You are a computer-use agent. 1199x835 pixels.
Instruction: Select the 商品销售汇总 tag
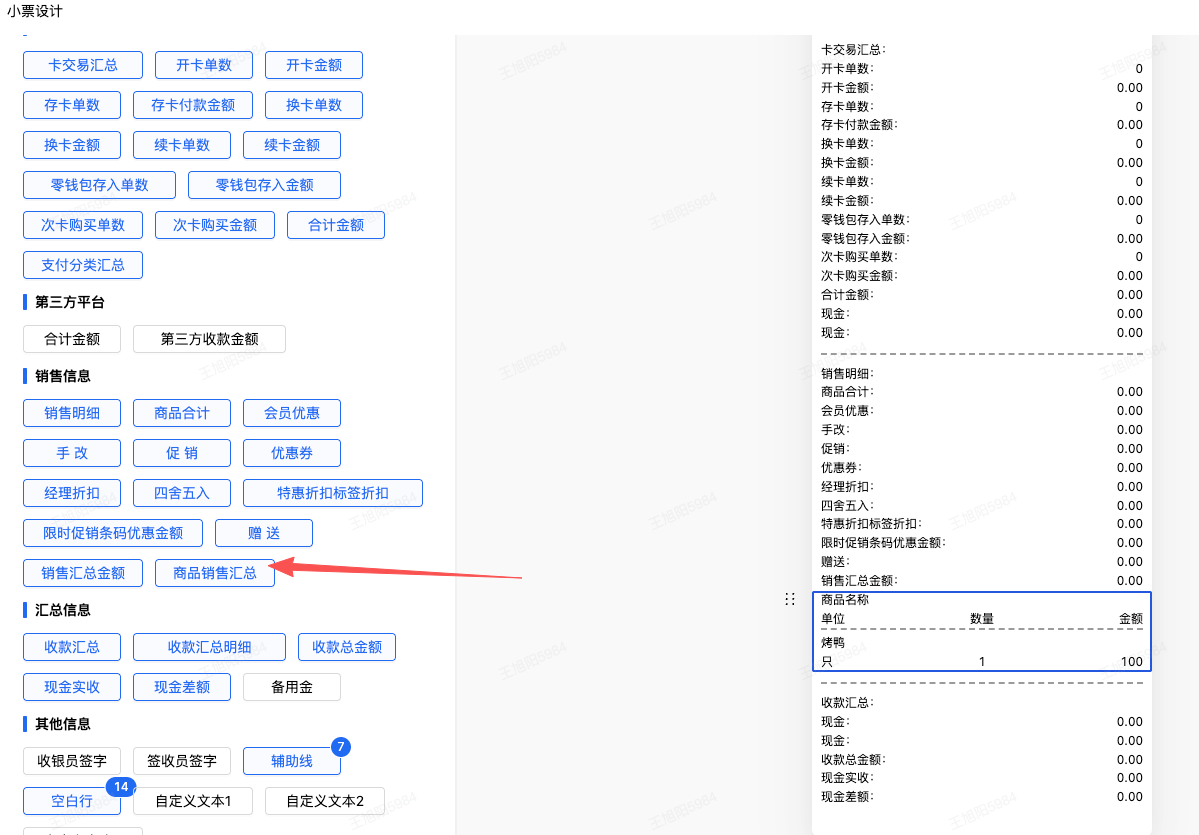(x=215, y=573)
